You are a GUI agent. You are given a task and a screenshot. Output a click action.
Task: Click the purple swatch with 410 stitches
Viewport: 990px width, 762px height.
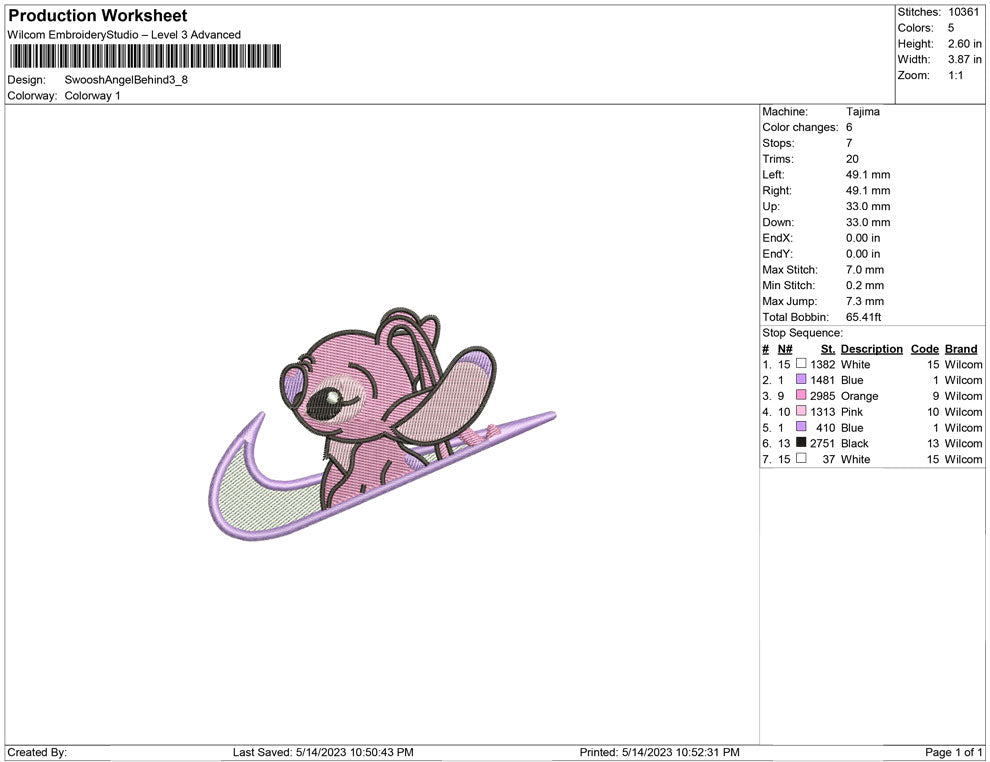[x=801, y=427]
